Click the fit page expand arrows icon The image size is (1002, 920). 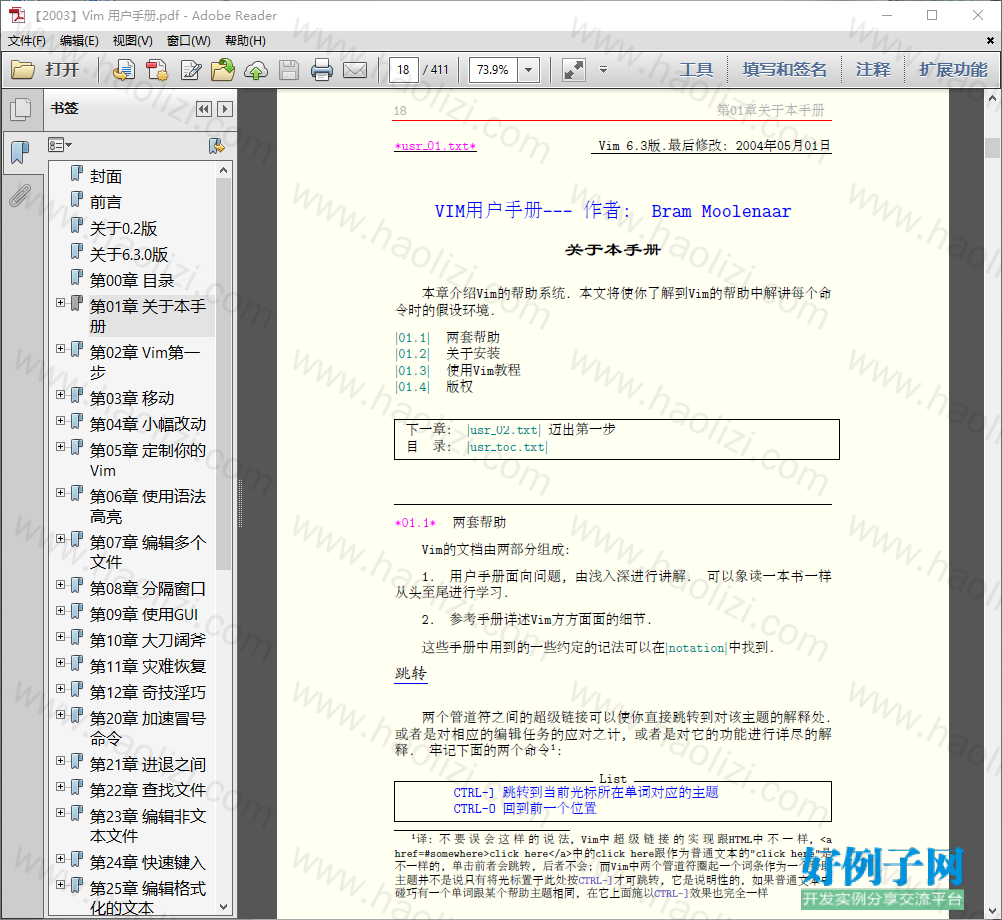(x=573, y=70)
